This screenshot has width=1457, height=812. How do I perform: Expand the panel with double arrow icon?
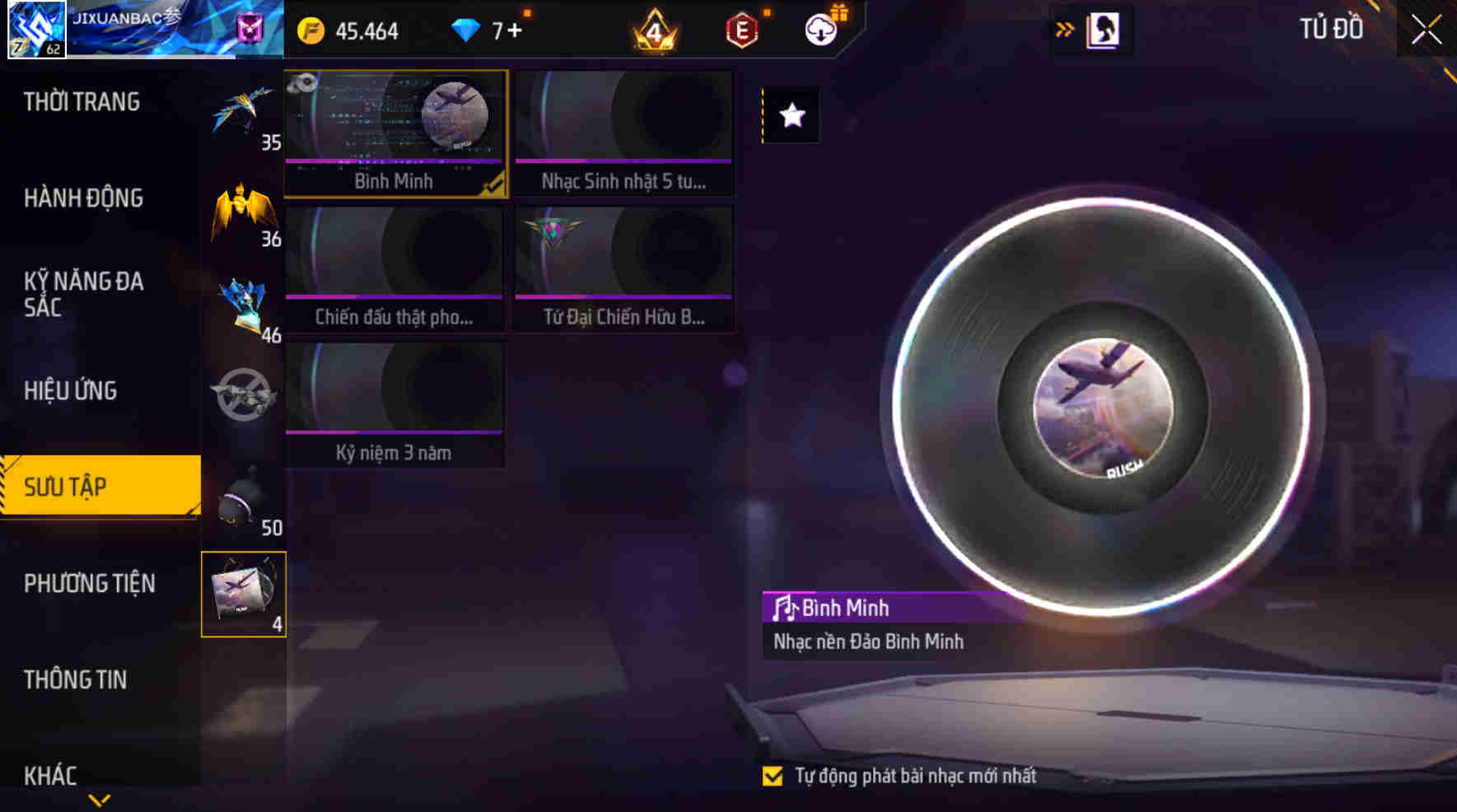[1064, 30]
